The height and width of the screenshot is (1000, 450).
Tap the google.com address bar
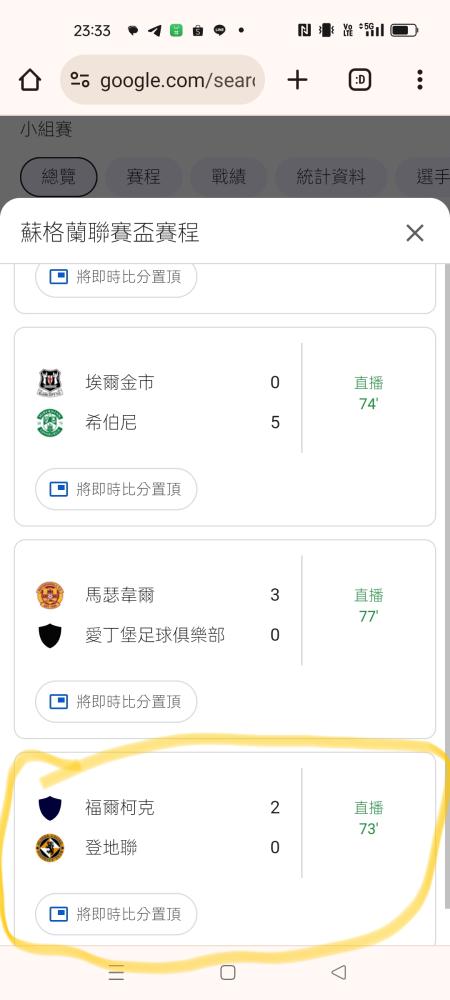click(163, 80)
